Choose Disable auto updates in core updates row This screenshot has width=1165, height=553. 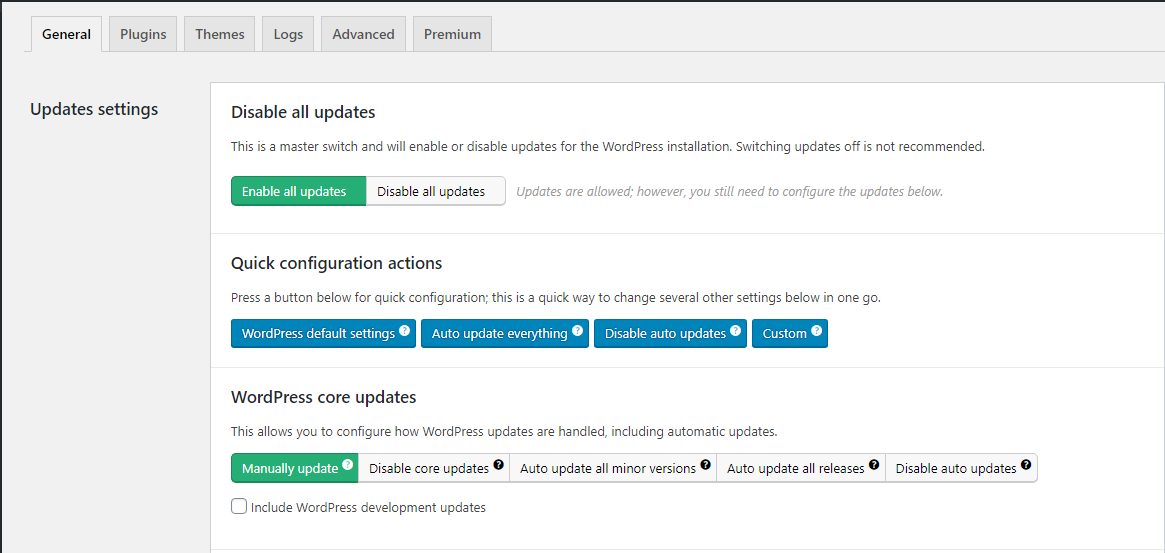pyautogui.click(x=961, y=468)
